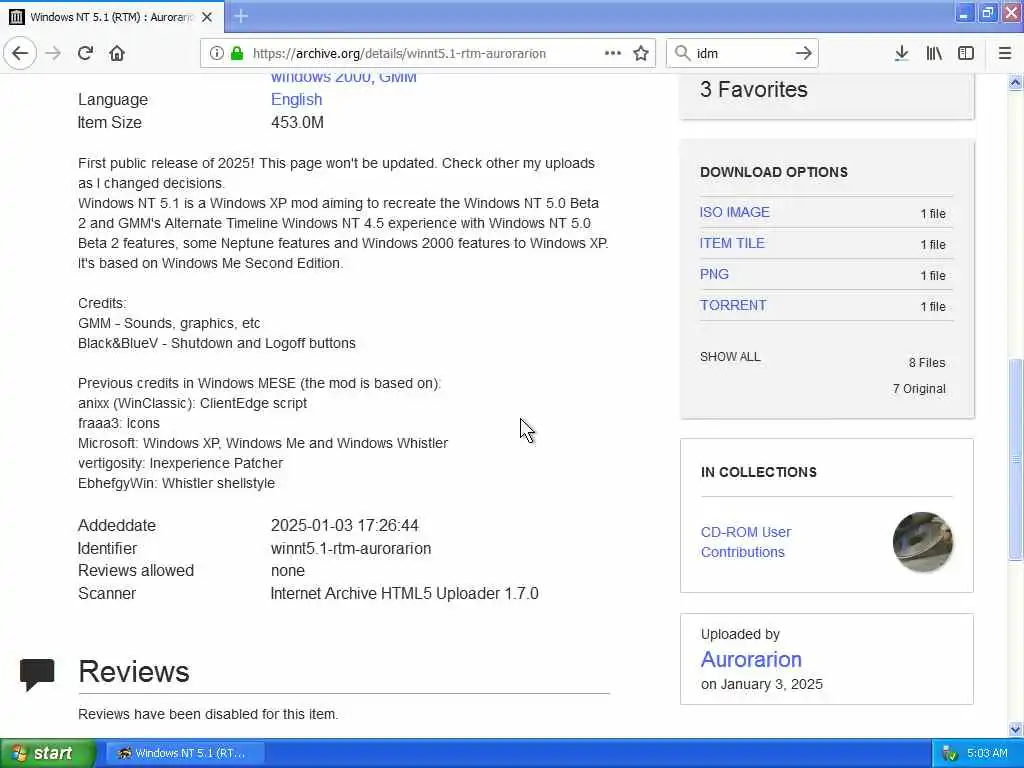Click Internet Archive HTML5 Uploader 1.7.0 text

[x=404, y=593]
